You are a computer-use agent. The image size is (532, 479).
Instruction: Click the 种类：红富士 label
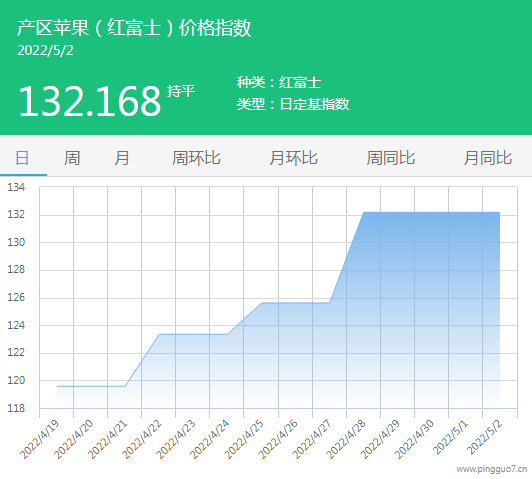pos(279,82)
